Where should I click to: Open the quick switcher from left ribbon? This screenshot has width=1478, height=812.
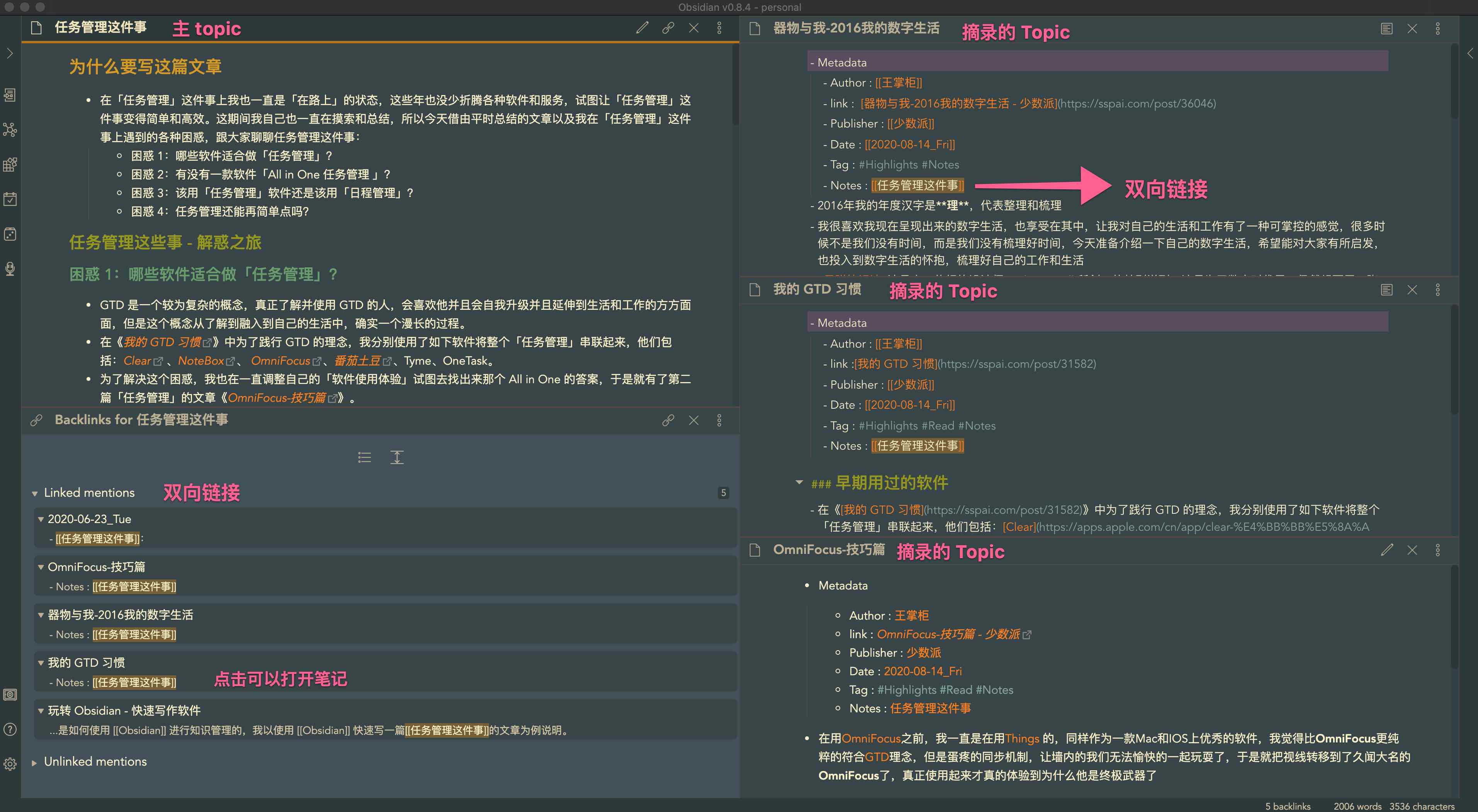tap(10, 95)
